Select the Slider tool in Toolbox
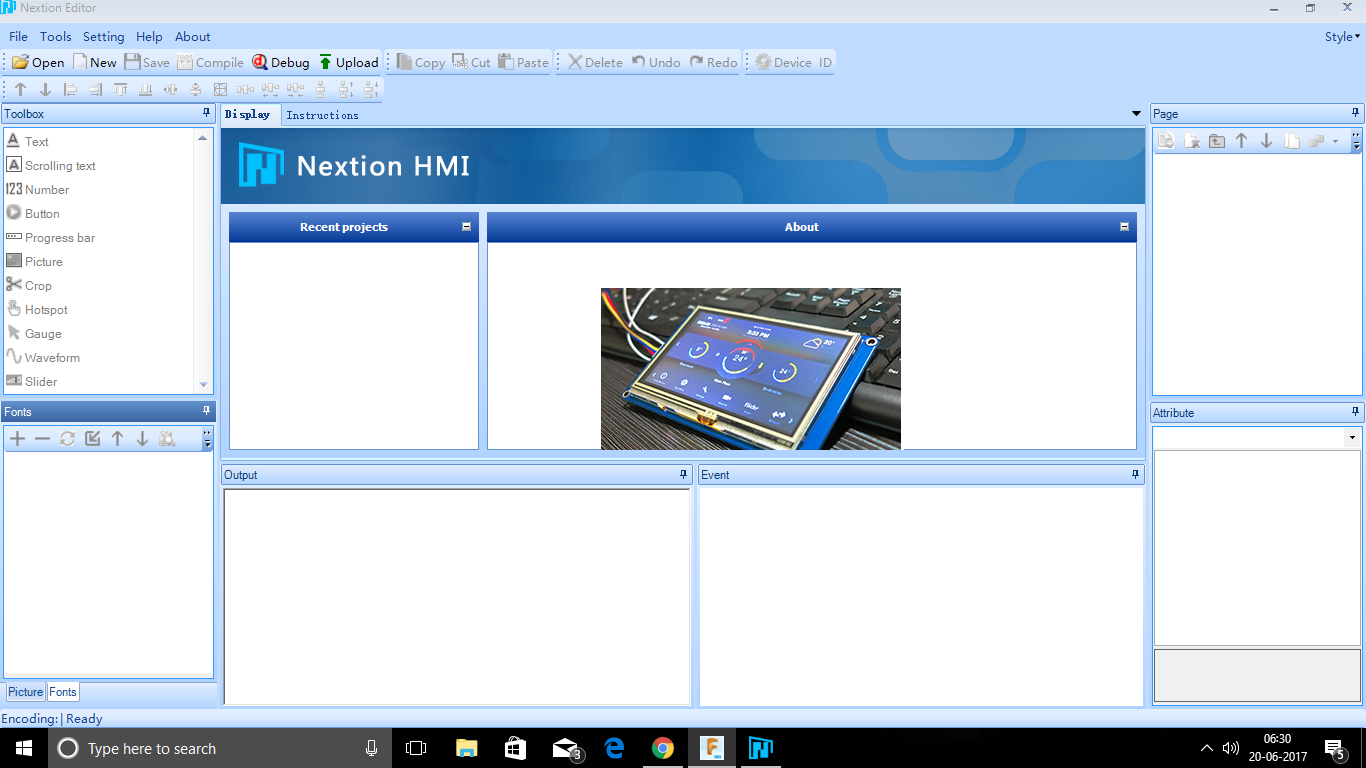The height and width of the screenshot is (768, 1366). 39,381
